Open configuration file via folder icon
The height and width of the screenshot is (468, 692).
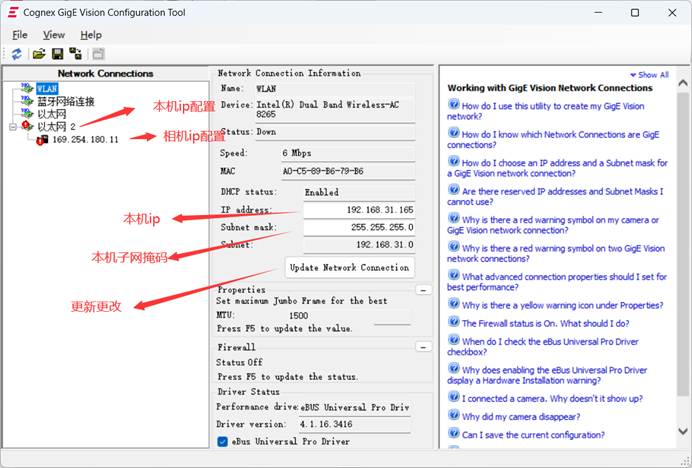tap(39, 54)
